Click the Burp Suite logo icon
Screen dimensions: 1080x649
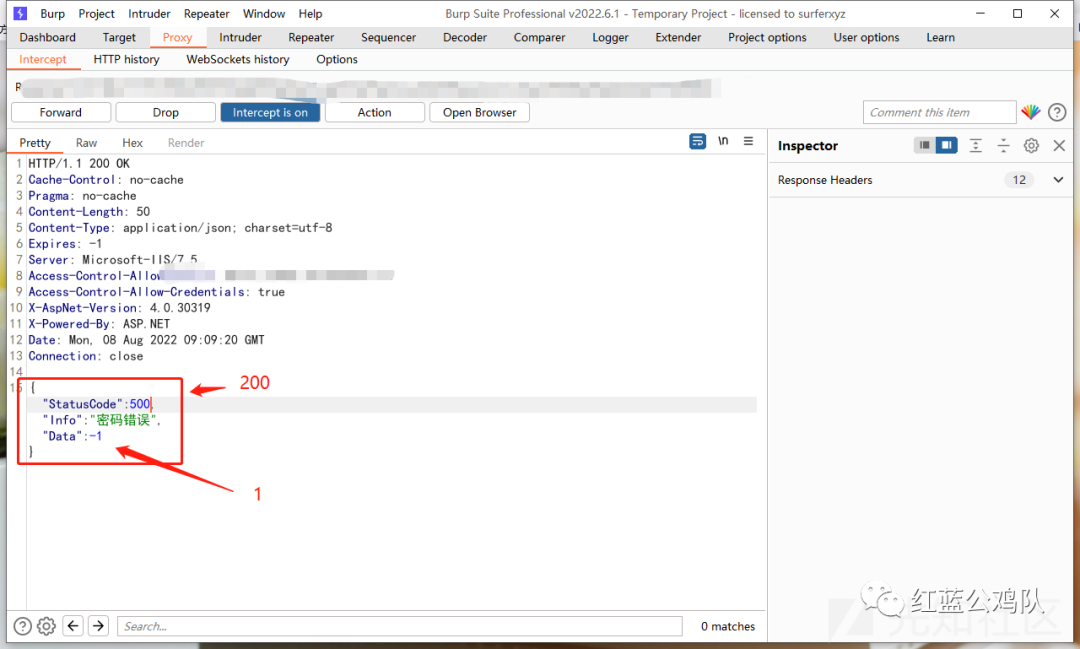tap(21, 13)
